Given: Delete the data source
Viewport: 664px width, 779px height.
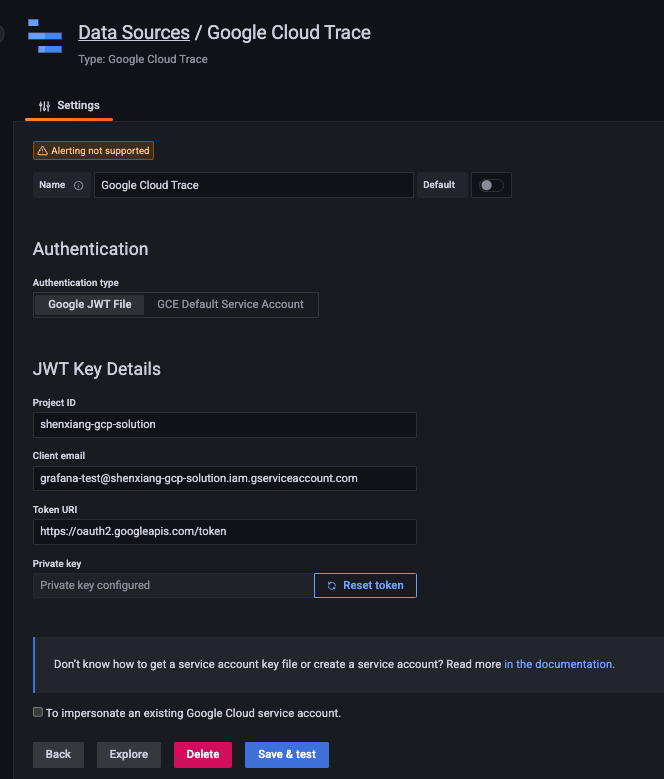Looking at the screenshot, I should pos(203,754).
